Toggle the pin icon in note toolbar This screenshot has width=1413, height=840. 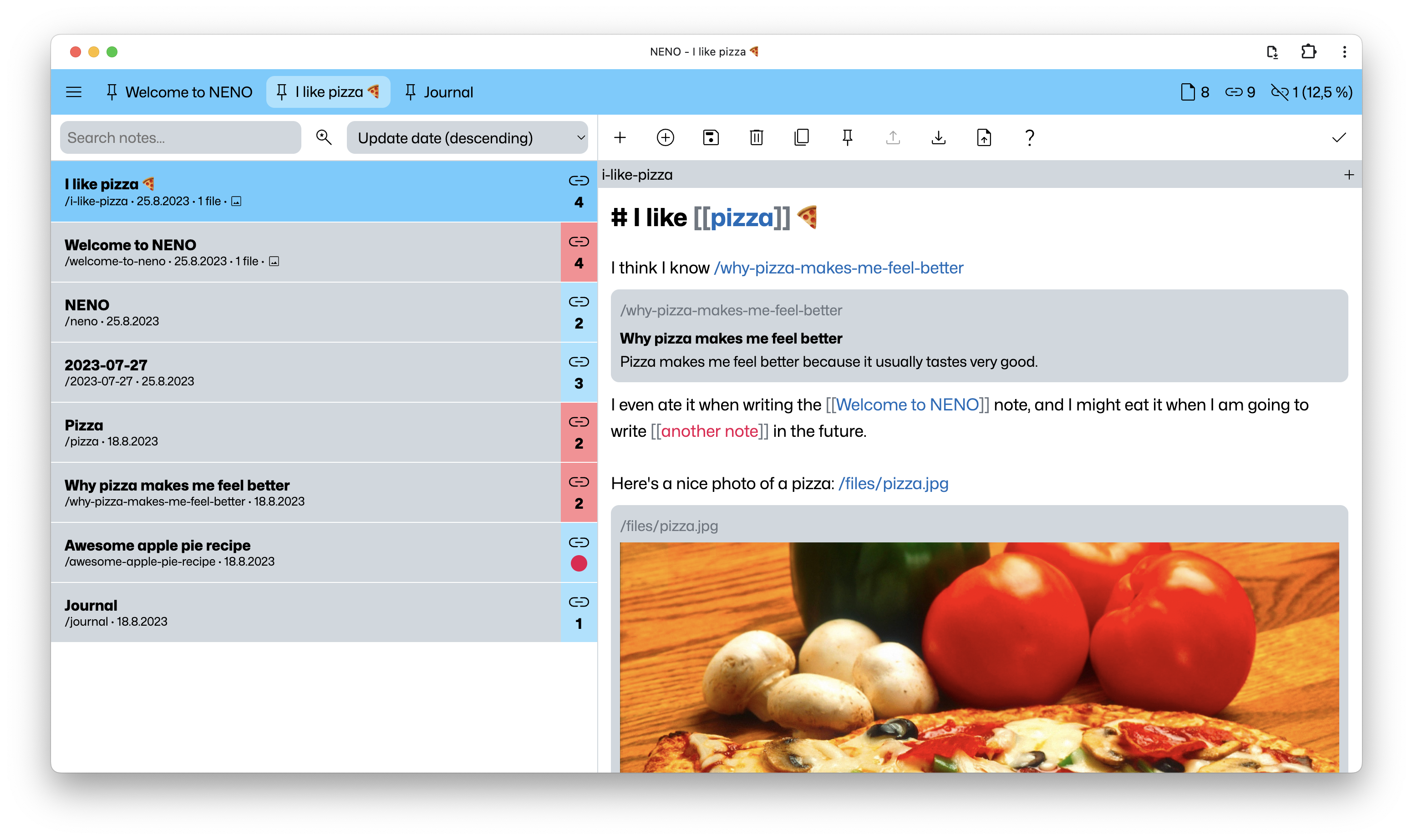click(x=848, y=137)
